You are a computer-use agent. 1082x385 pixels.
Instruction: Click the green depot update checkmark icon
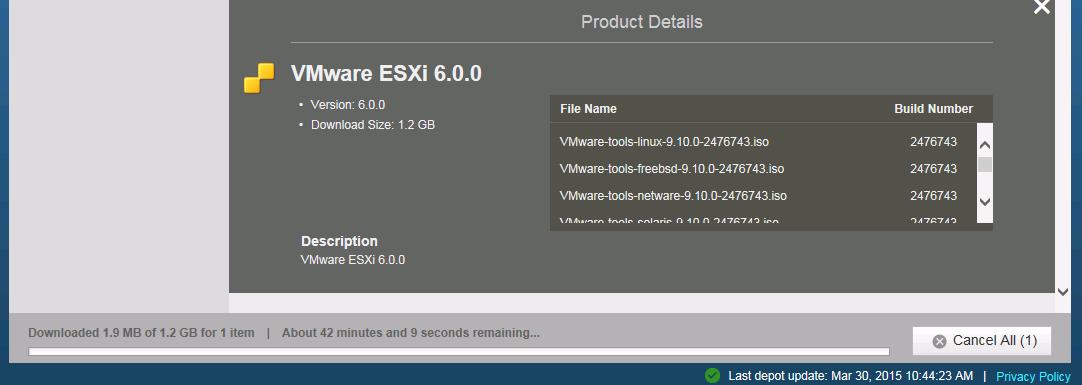coord(712,375)
